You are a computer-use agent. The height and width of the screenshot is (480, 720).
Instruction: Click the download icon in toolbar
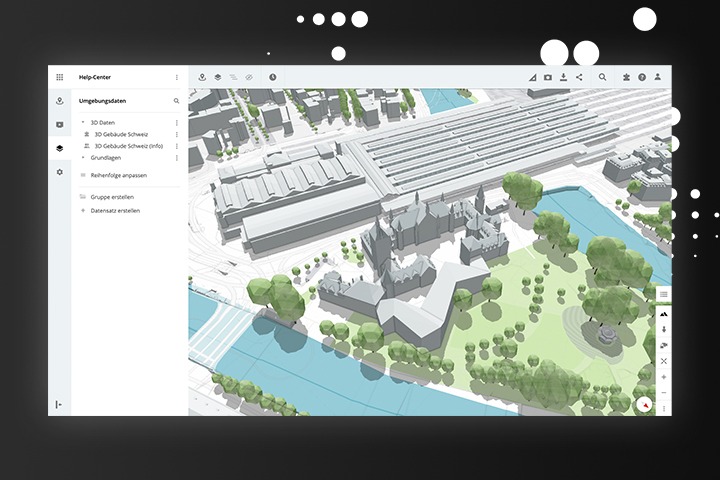pyautogui.click(x=563, y=77)
